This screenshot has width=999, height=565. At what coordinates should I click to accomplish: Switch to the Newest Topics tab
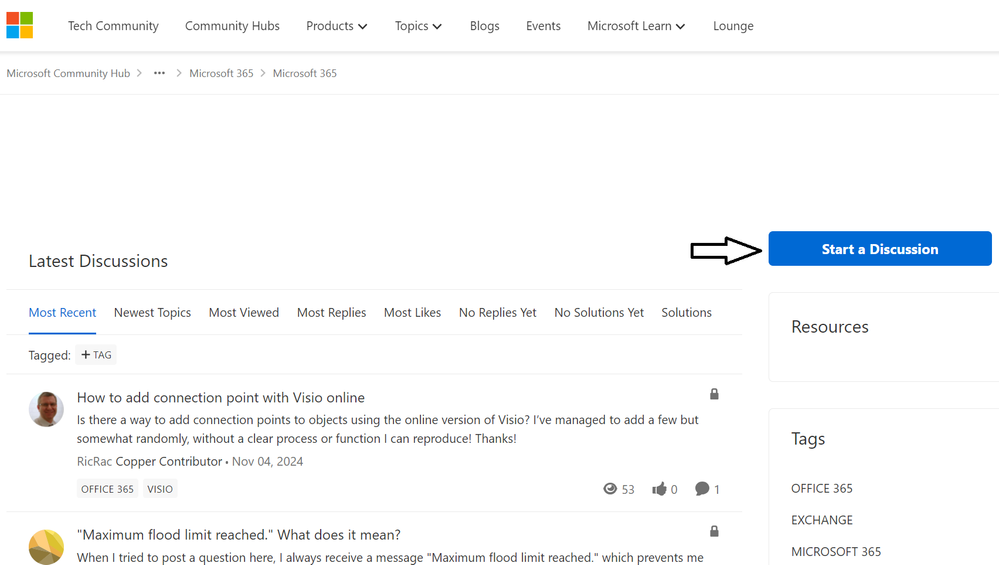pos(152,313)
